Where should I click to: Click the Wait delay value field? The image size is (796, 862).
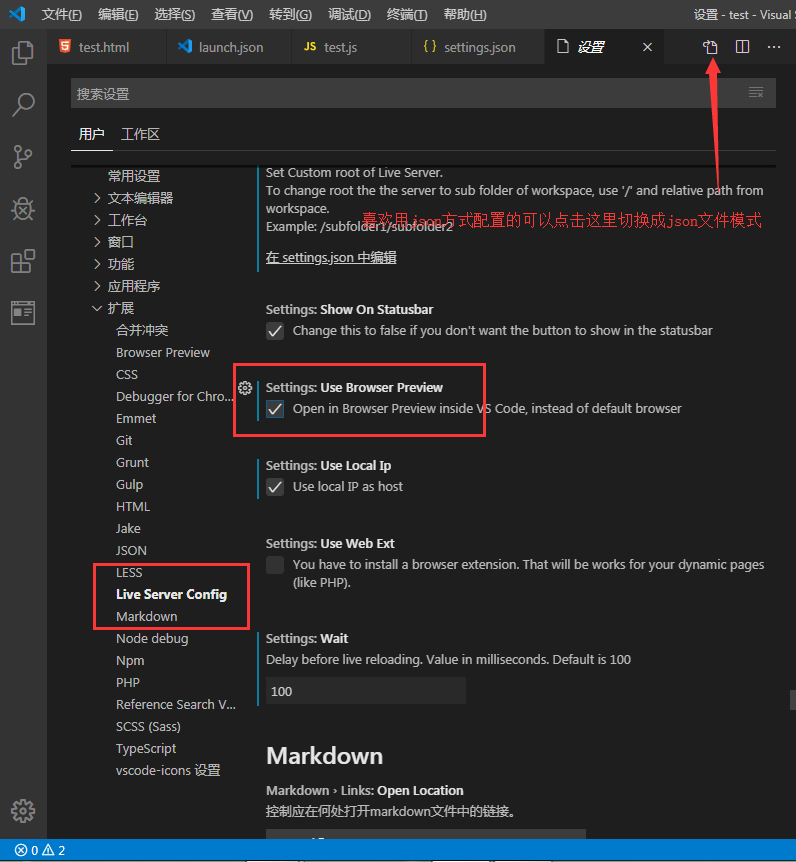[x=366, y=691]
